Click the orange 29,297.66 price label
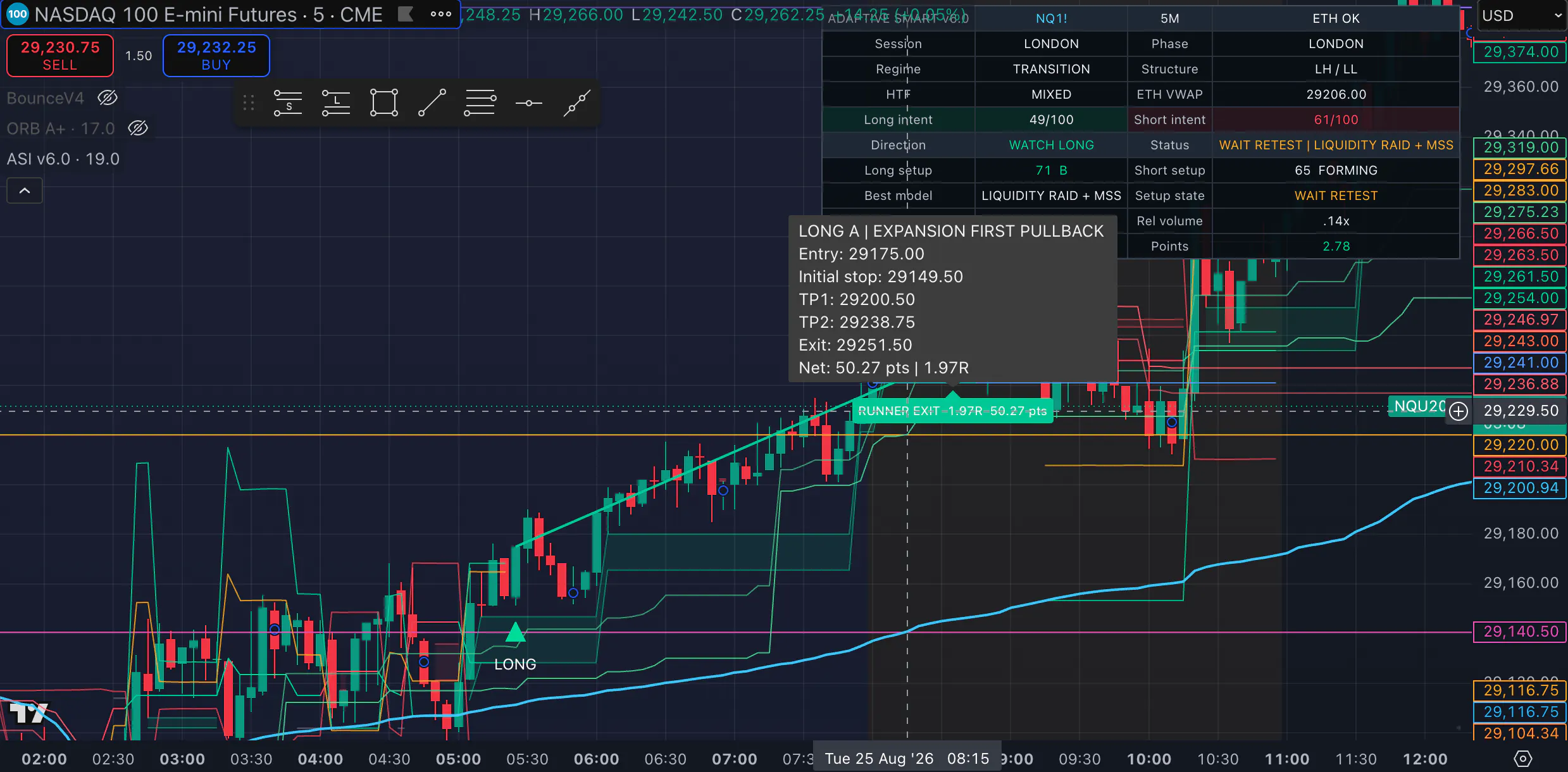This screenshot has width=1568, height=772. 1521,169
